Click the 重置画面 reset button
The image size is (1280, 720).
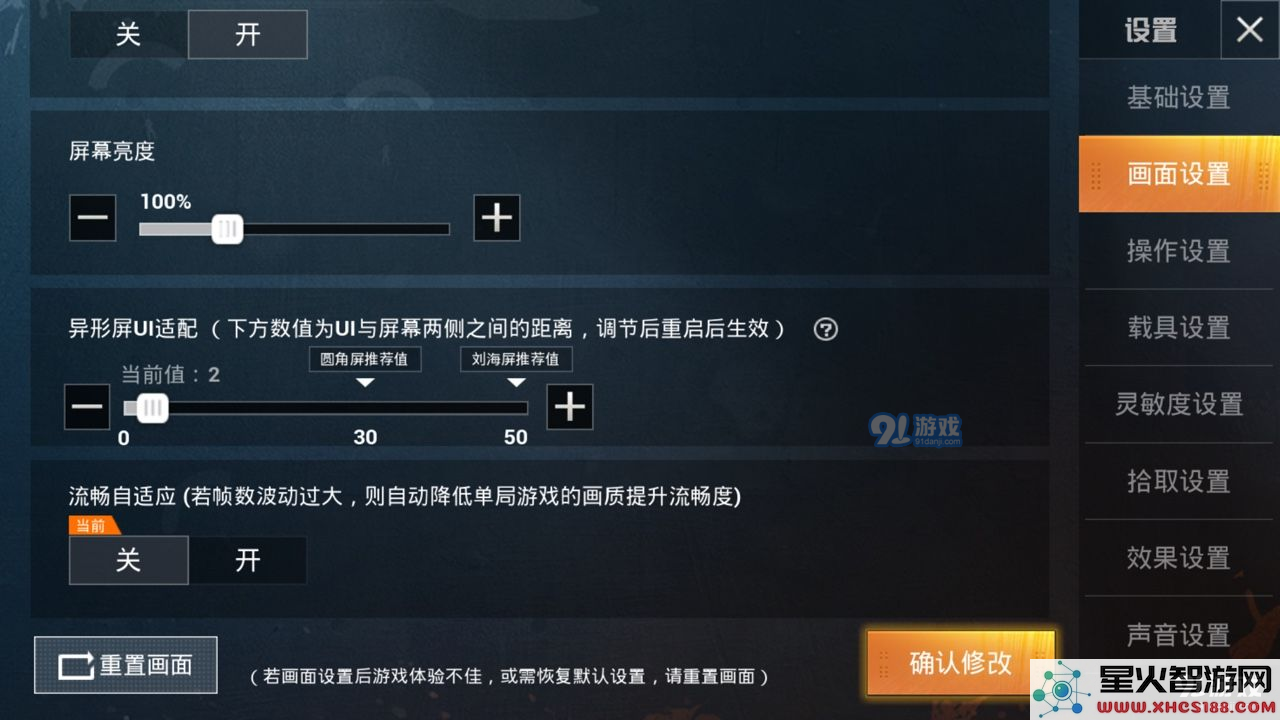[126, 665]
